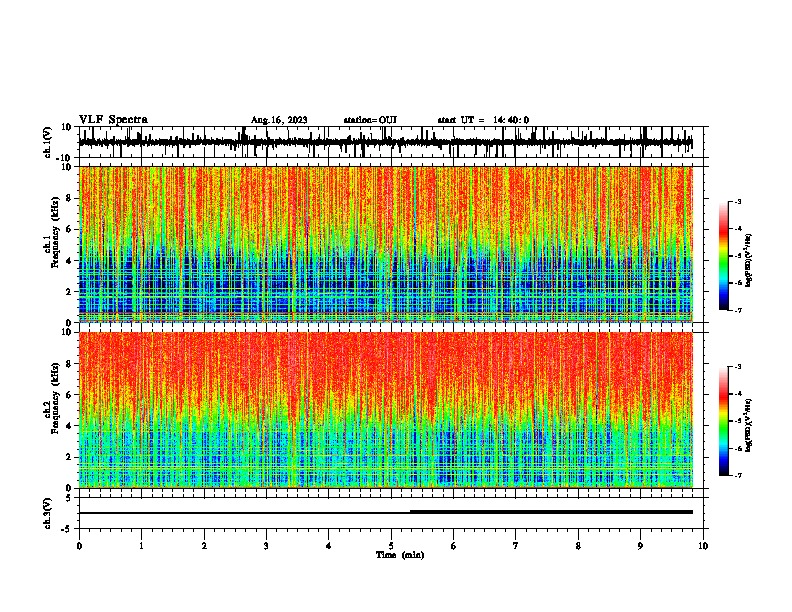Click the ch.1 colorbar log(PSD) units label
Image resolution: width=792 pixels, height=612 pixels.
pyautogui.click(x=749, y=260)
